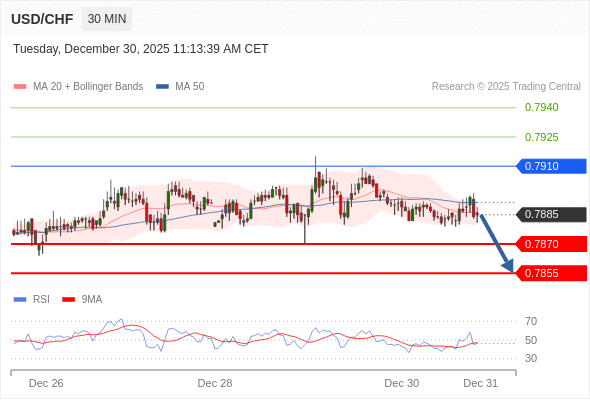Click the Dec 30 date axis label
Viewport: 590px width, 400px height.
coord(401,383)
